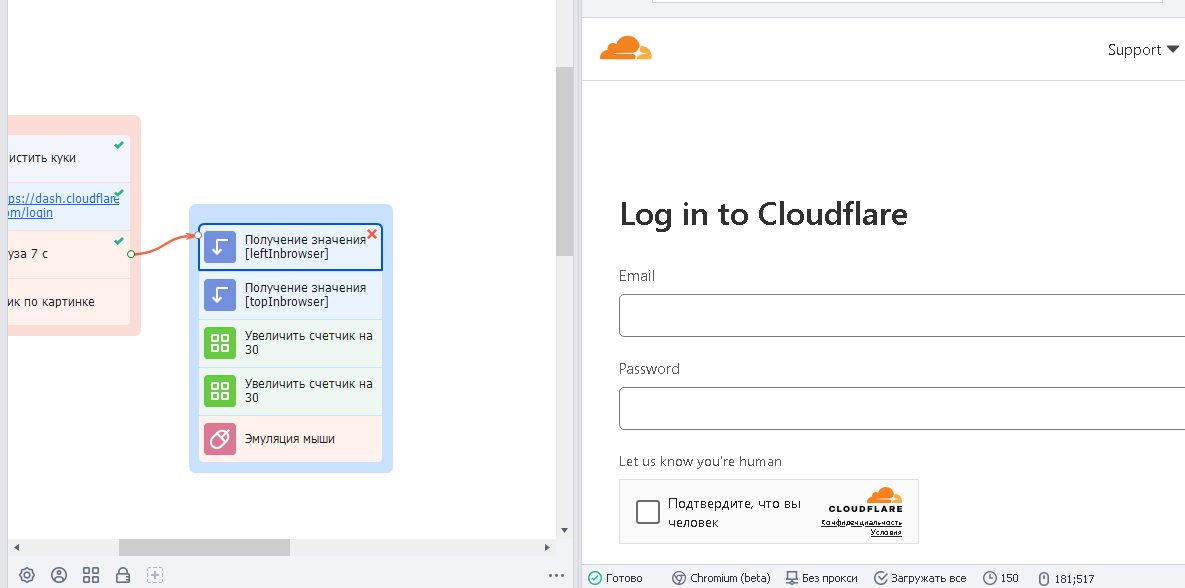Click the Password input field
This screenshot has width=1185, height=588.
pos(902,408)
